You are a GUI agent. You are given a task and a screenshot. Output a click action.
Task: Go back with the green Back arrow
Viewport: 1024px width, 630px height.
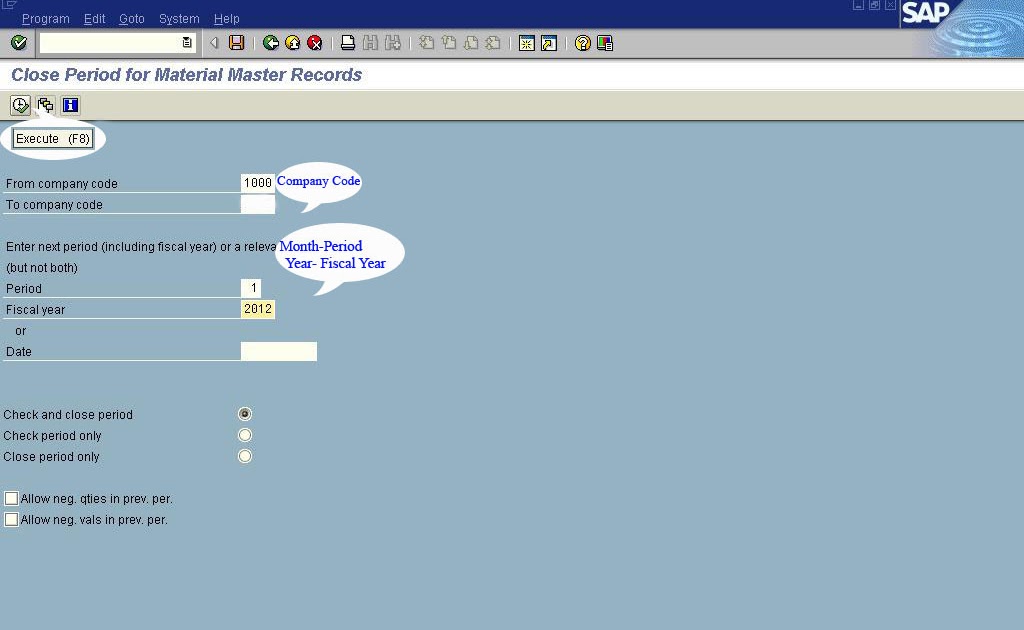[270, 43]
